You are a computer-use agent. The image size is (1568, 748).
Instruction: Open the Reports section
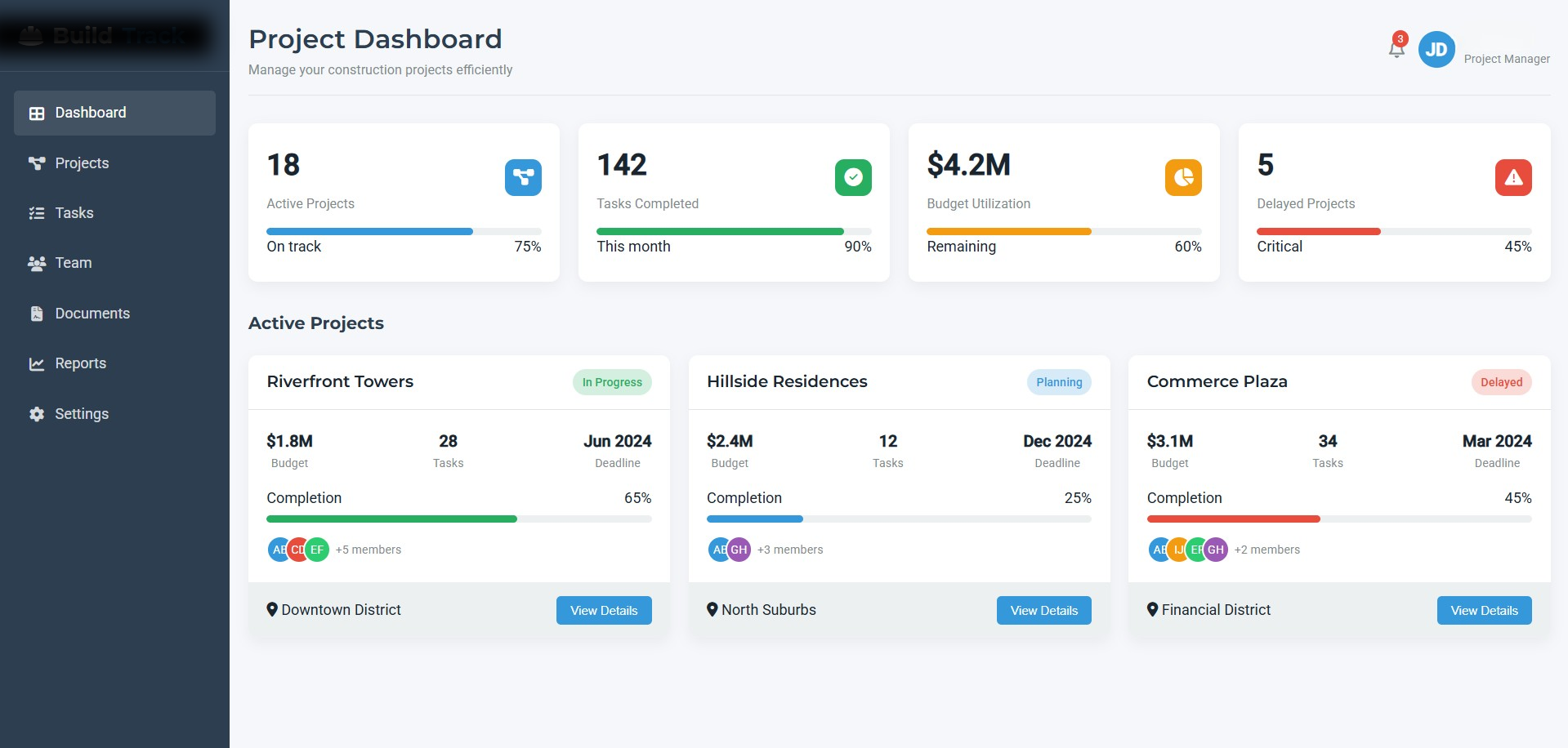click(x=80, y=363)
